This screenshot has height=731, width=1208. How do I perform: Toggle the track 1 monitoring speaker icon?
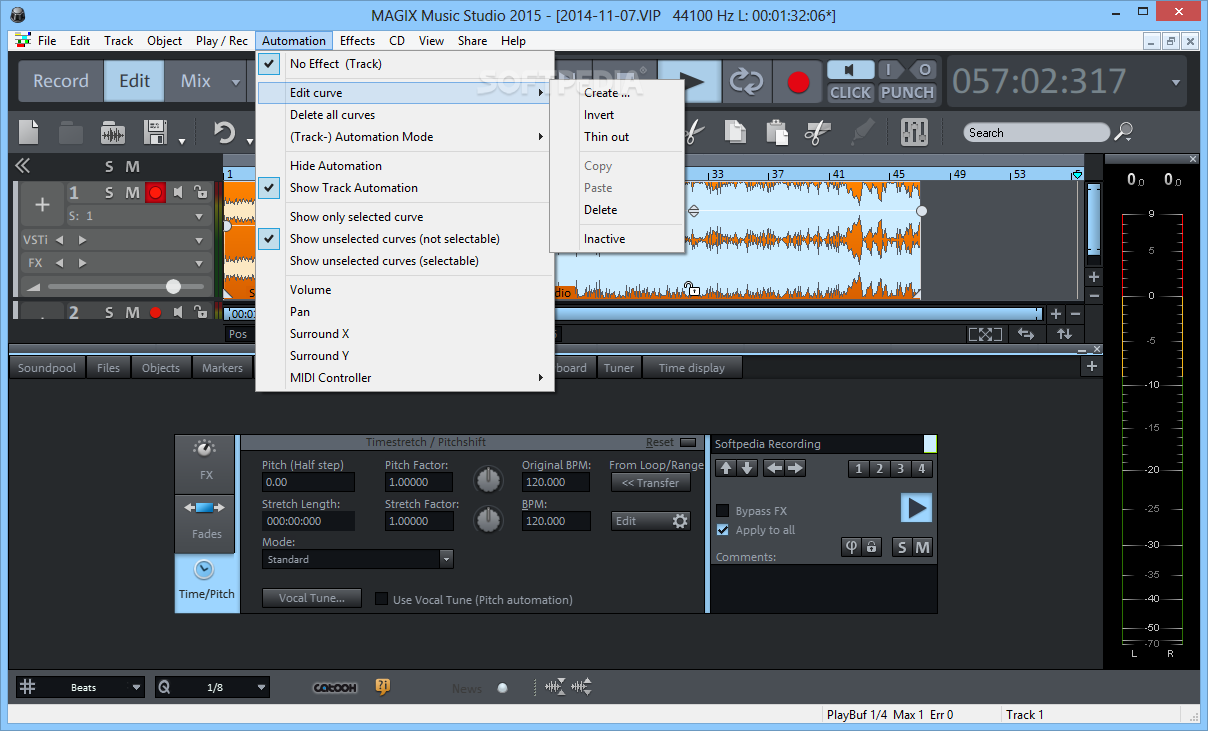(x=178, y=192)
